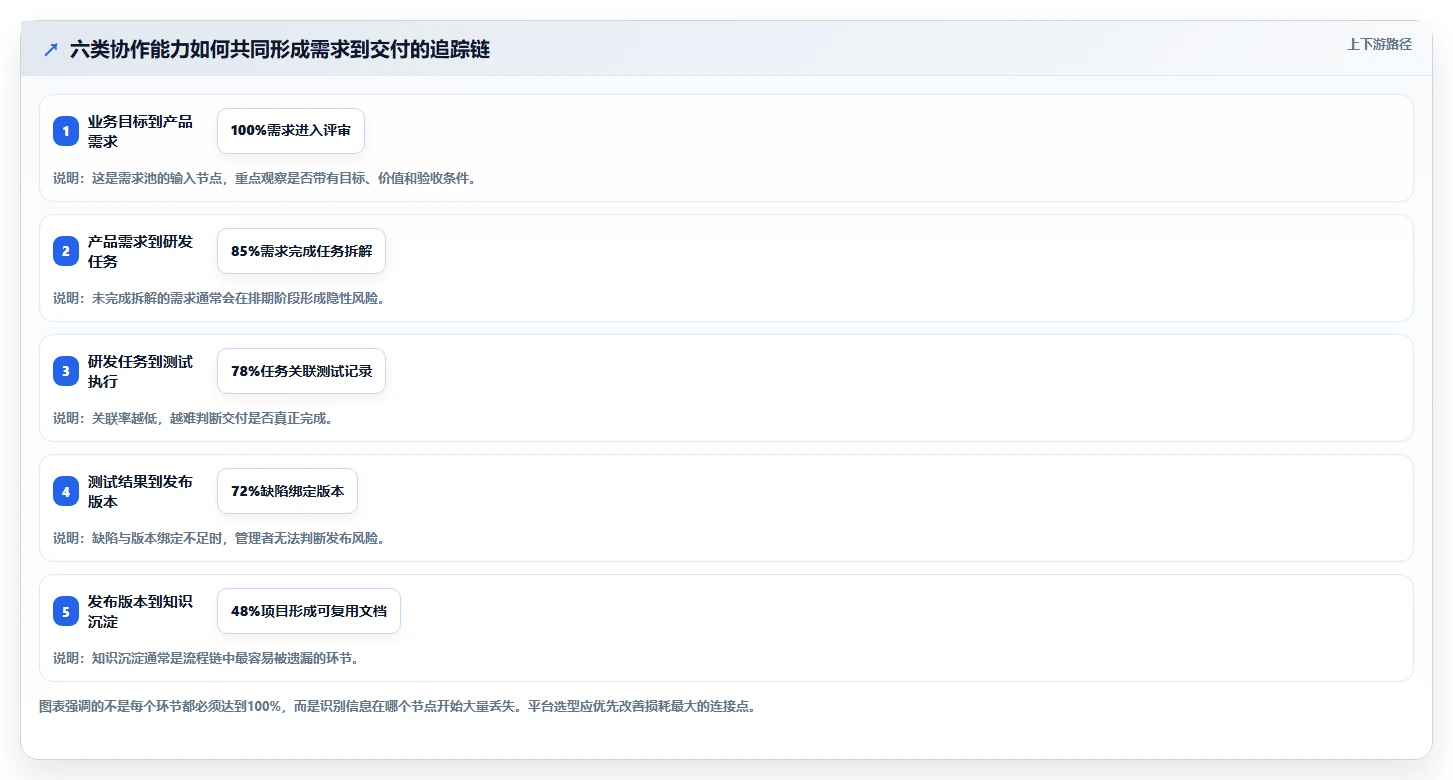Select step badge number 4

click(x=66, y=491)
